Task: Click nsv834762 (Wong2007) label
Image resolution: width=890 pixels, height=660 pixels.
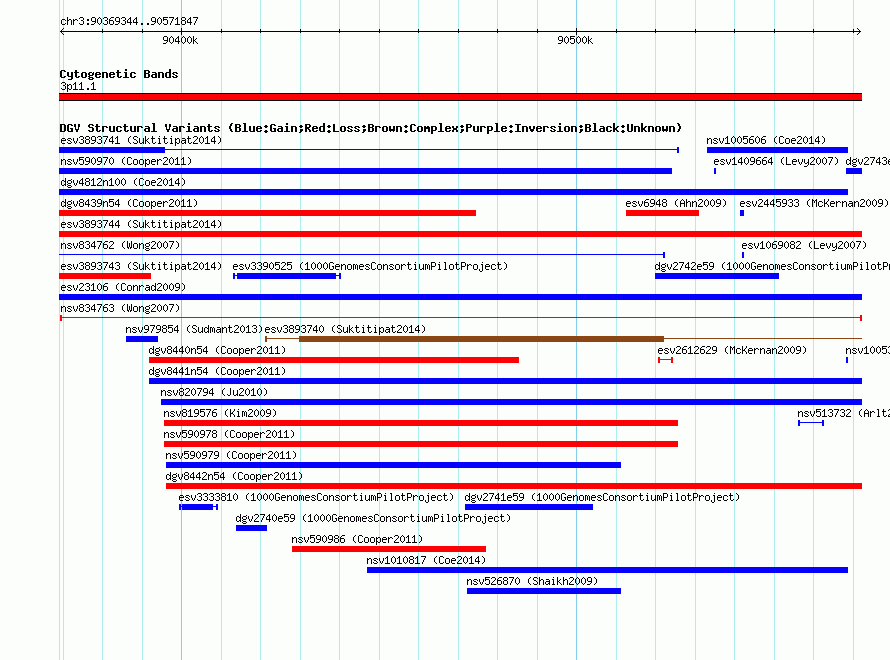Action: tap(120, 245)
